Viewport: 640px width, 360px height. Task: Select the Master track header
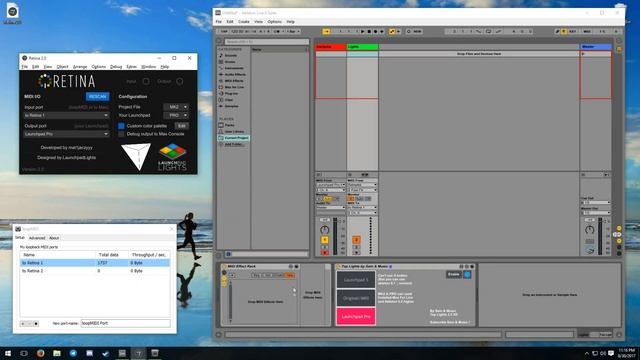(x=596, y=47)
